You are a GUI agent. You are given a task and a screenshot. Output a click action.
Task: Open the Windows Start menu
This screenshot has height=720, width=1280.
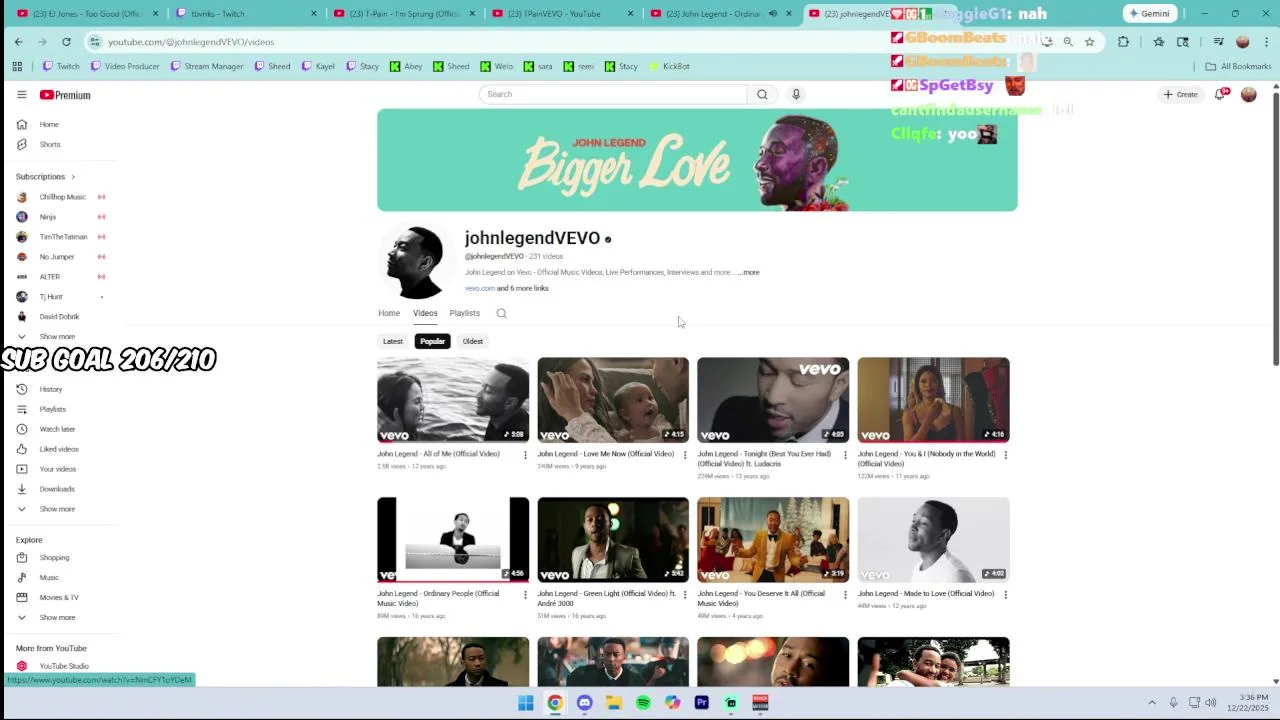[x=526, y=703]
